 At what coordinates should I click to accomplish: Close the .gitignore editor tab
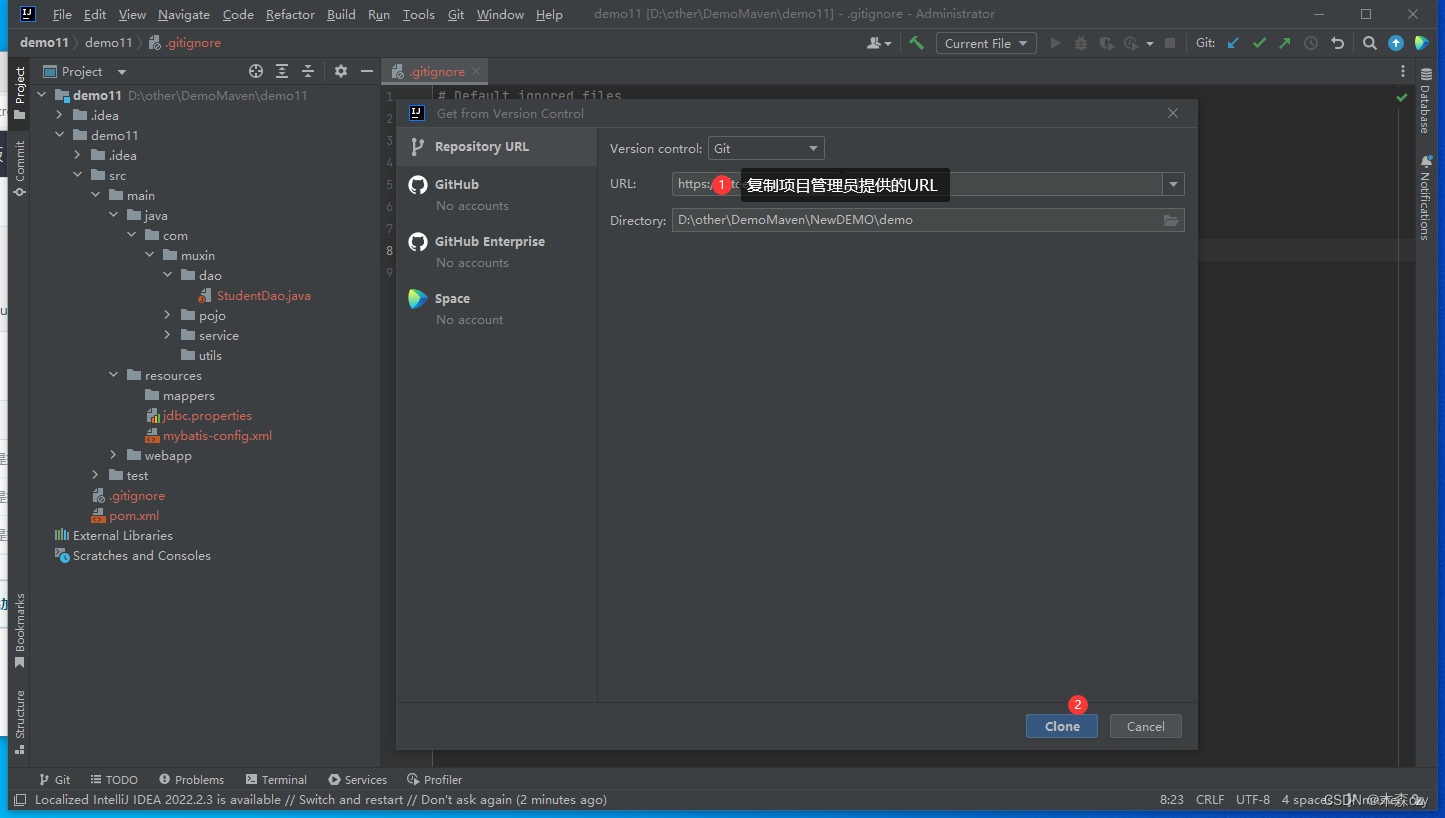[x=476, y=71]
